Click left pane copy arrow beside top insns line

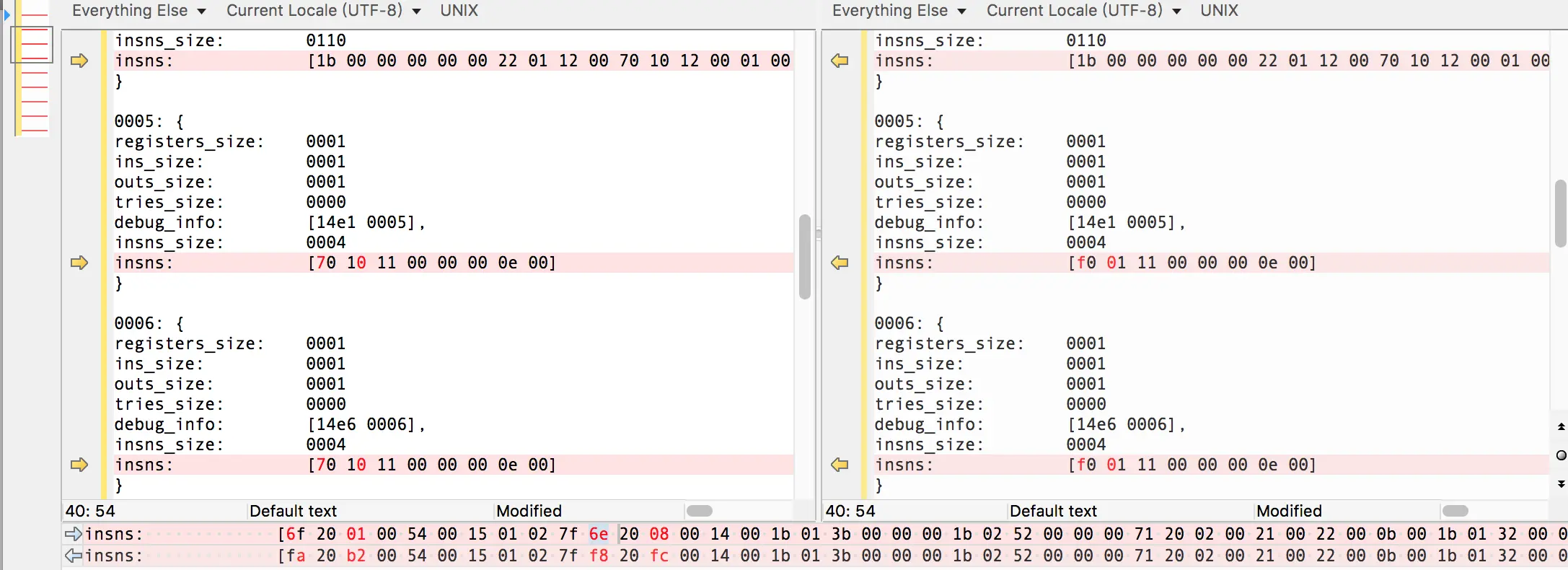point(79,61)
